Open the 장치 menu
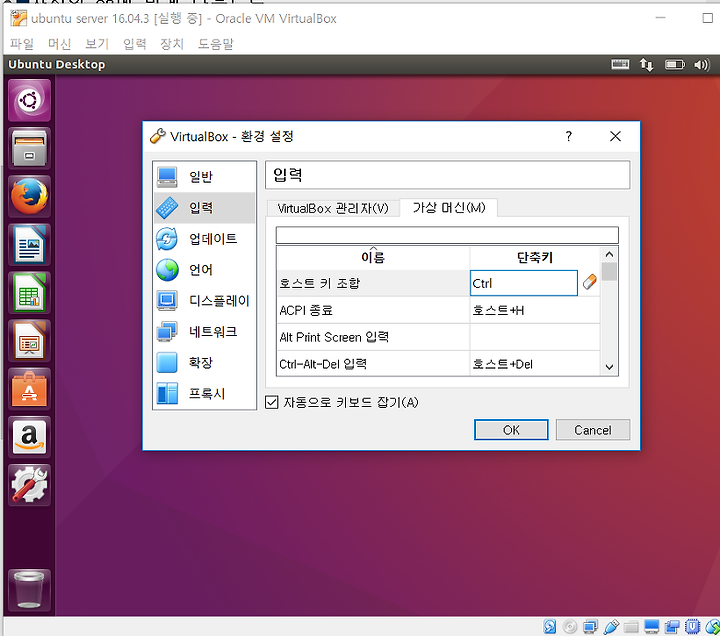 pyautogui.click(x=172, y=44)
